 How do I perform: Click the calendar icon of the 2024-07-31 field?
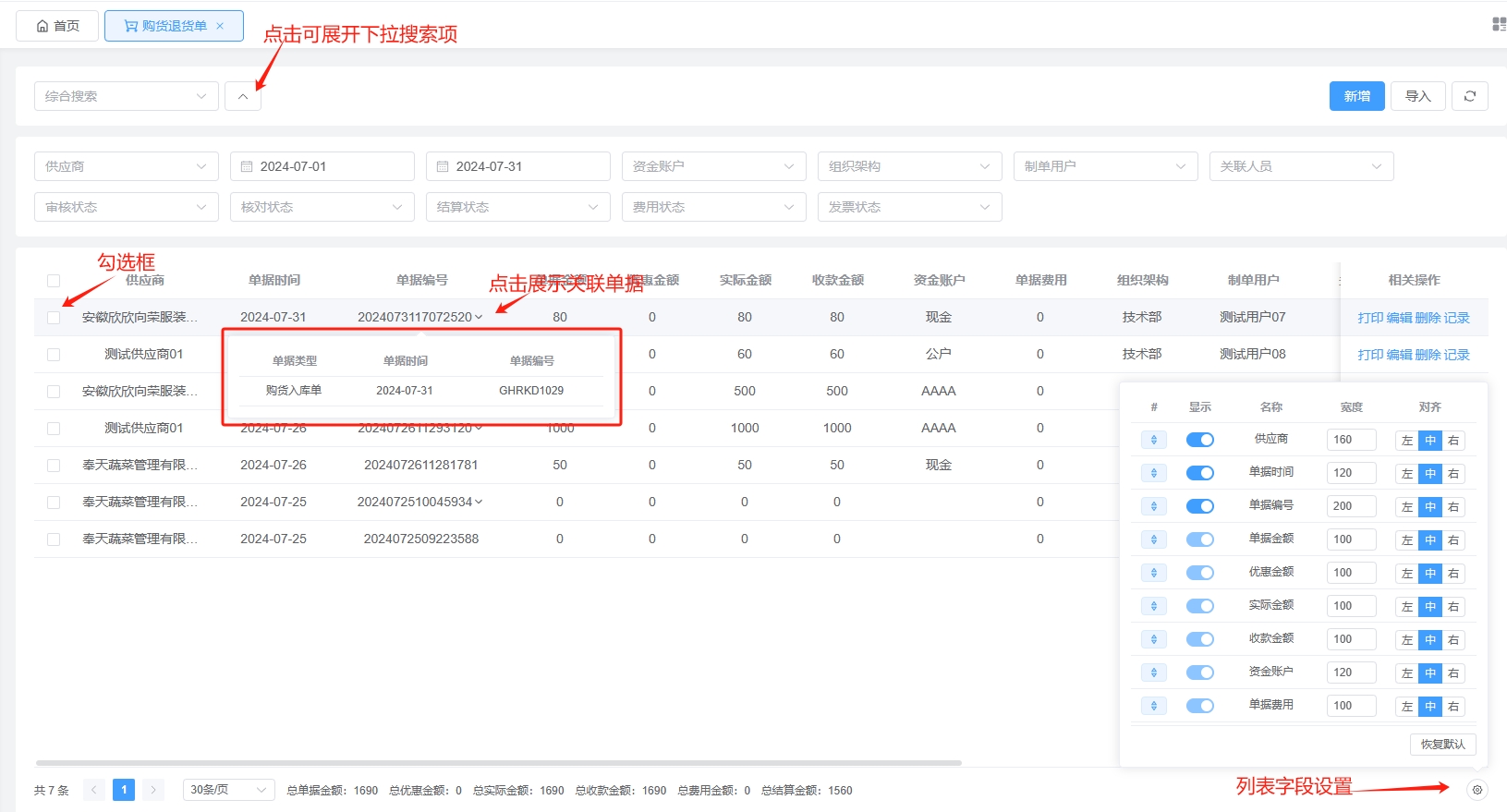443,166
